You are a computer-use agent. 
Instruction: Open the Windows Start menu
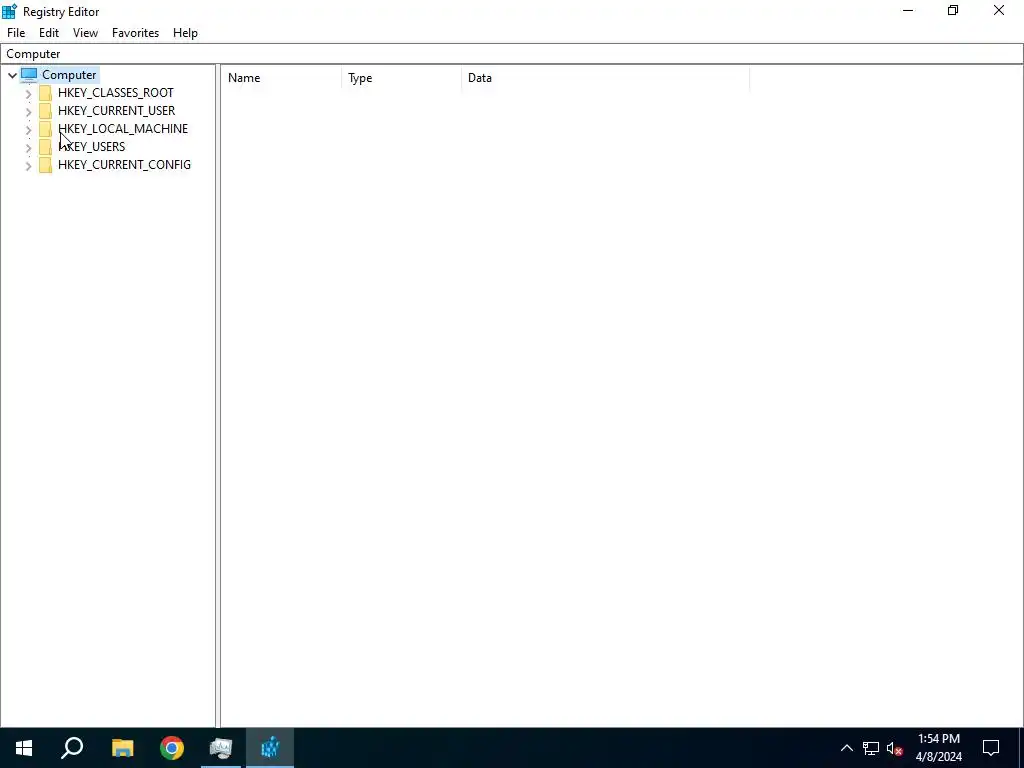24,748
